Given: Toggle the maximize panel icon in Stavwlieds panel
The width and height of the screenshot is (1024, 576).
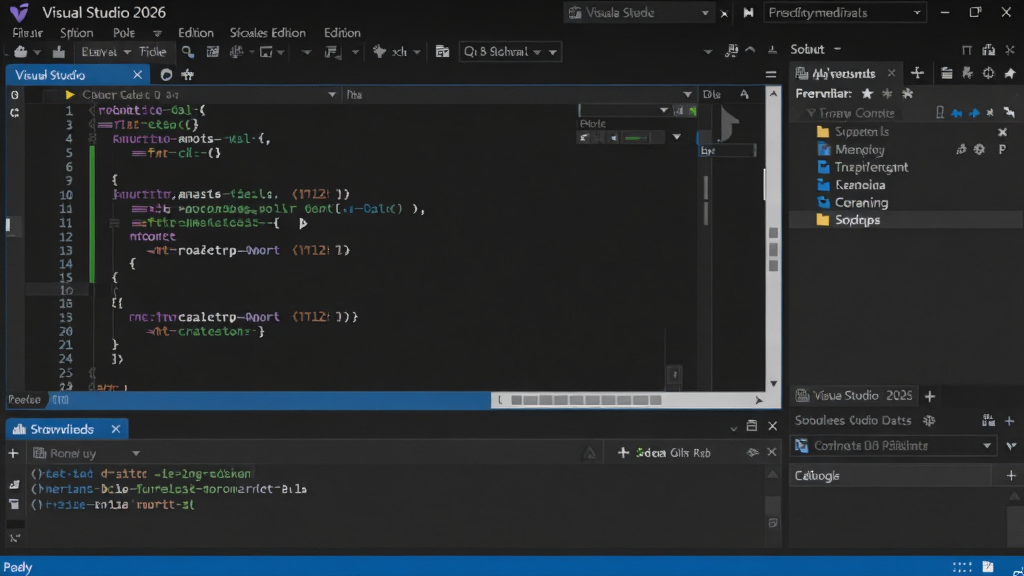Looking at the screenshot, I should [x=752, y=426].
